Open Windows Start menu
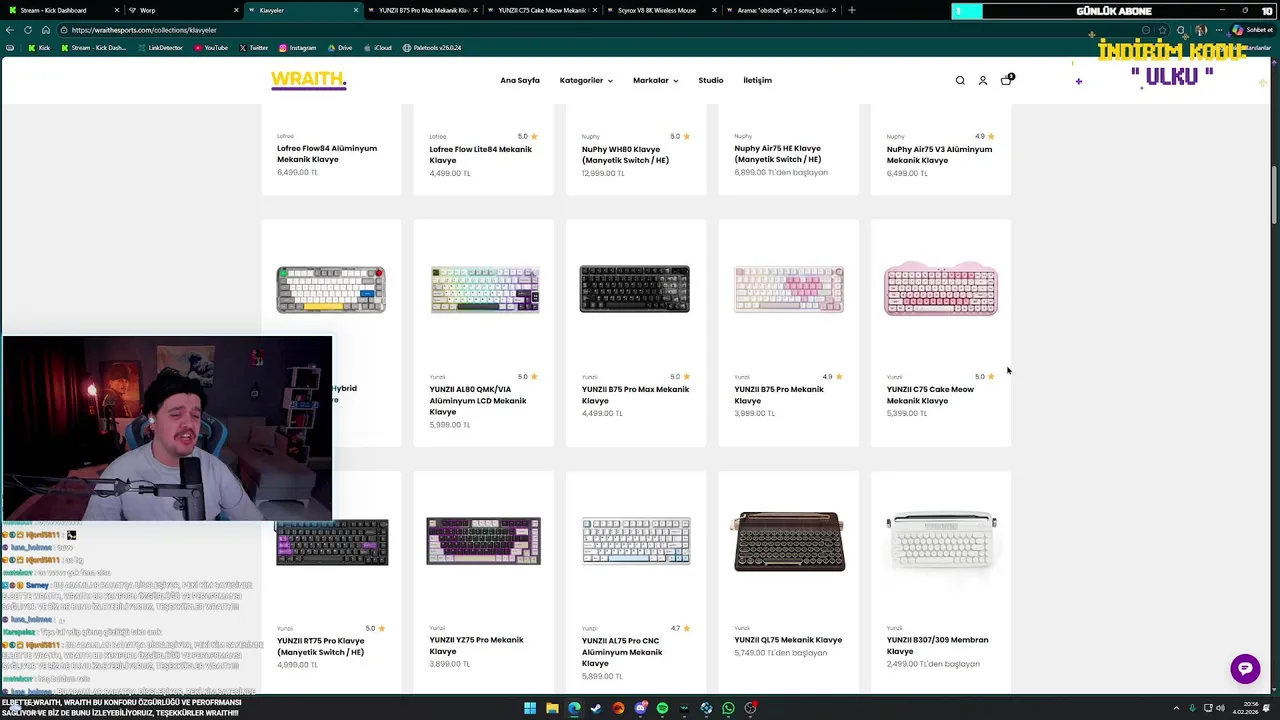The image size is (1280, 720). coord(530,708)
